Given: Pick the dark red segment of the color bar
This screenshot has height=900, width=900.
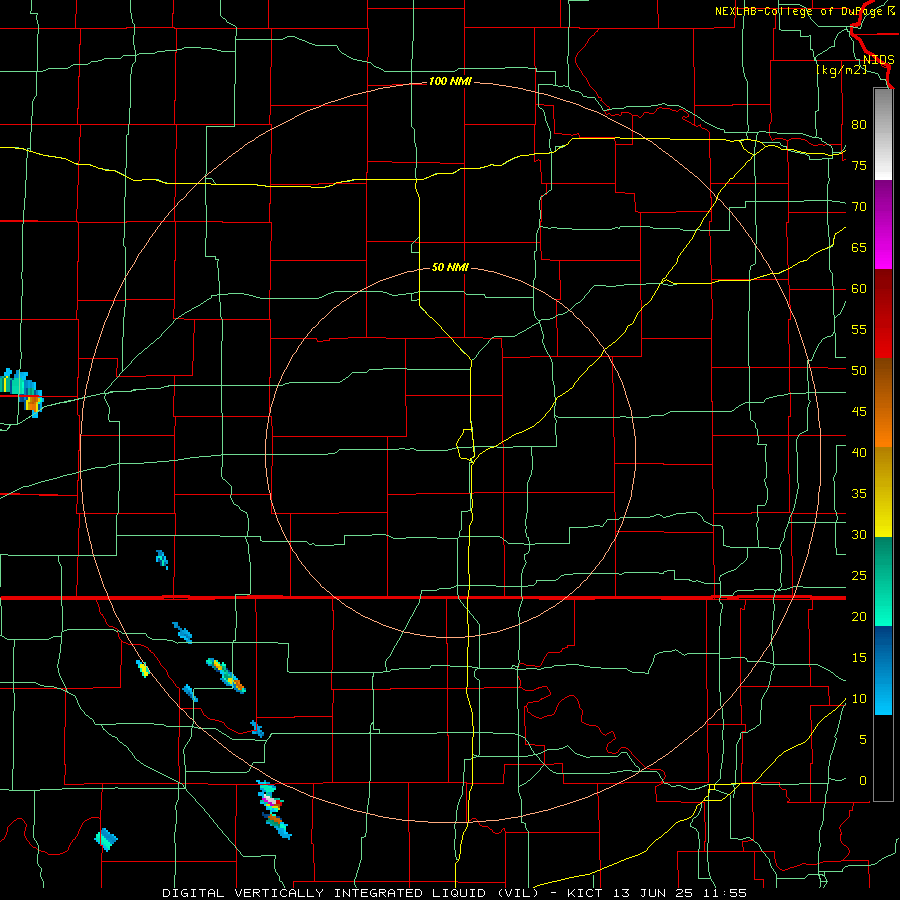Looking at the screenshot, I should coord(883,313).
